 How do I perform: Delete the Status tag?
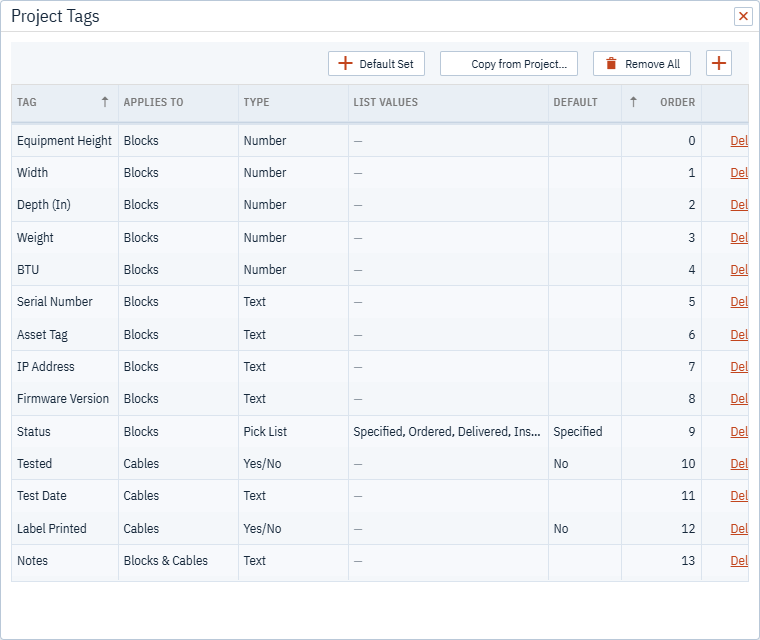(x=739, y=432)
